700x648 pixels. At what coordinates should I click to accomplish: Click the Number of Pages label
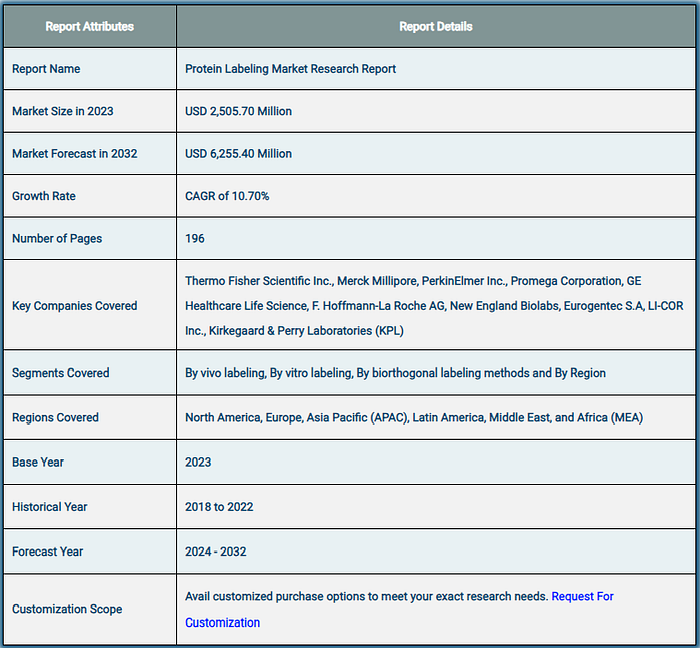pos(57,238)
